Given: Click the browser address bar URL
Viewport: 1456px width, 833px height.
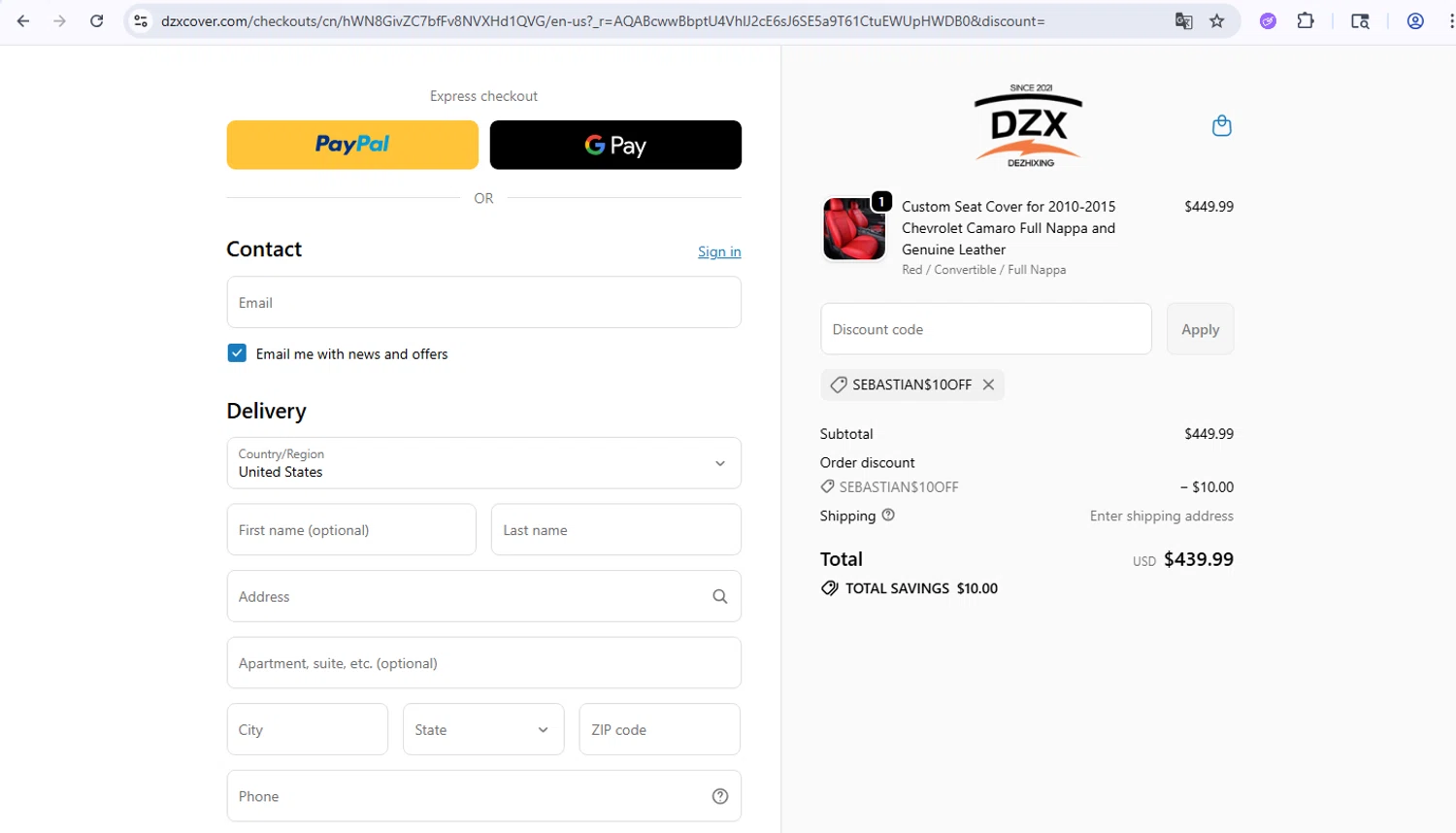Looking at the screenshot, I should tap(603, 20).
